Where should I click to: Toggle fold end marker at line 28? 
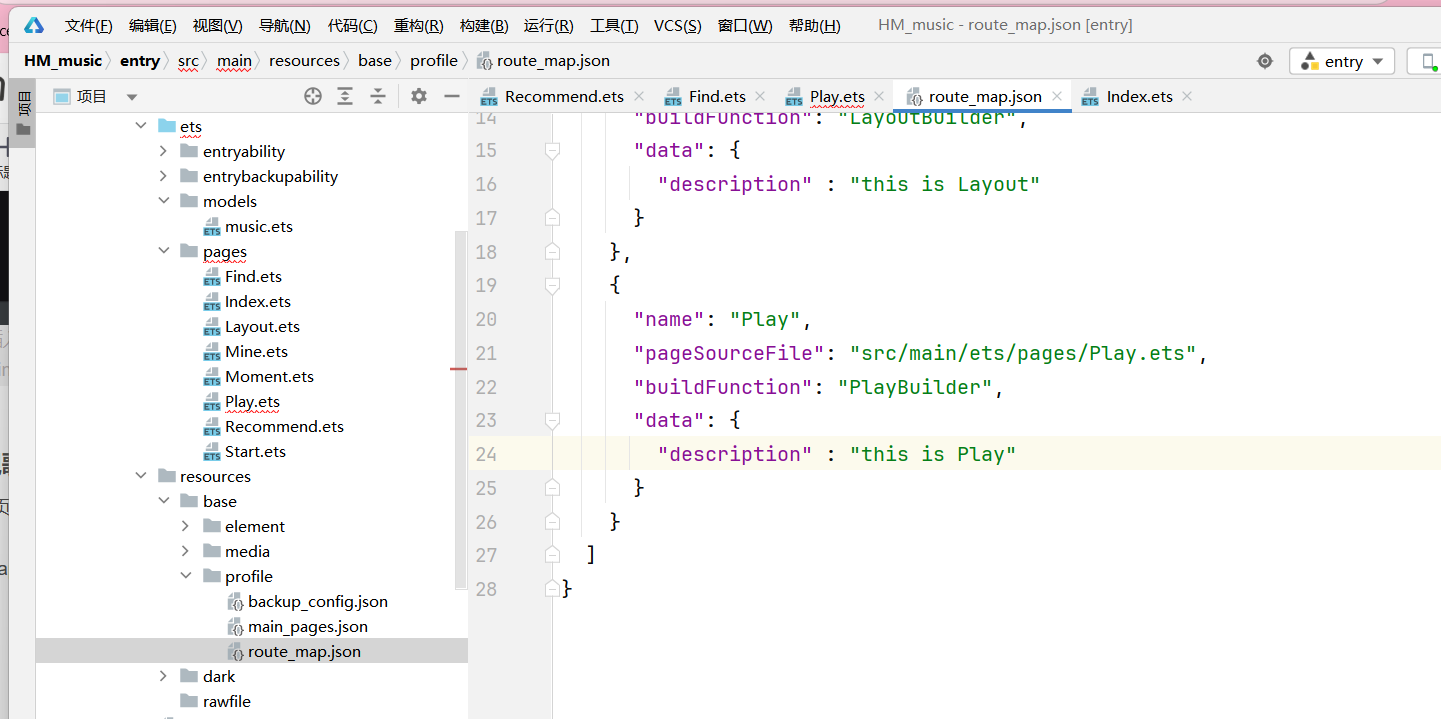(552, 588)
